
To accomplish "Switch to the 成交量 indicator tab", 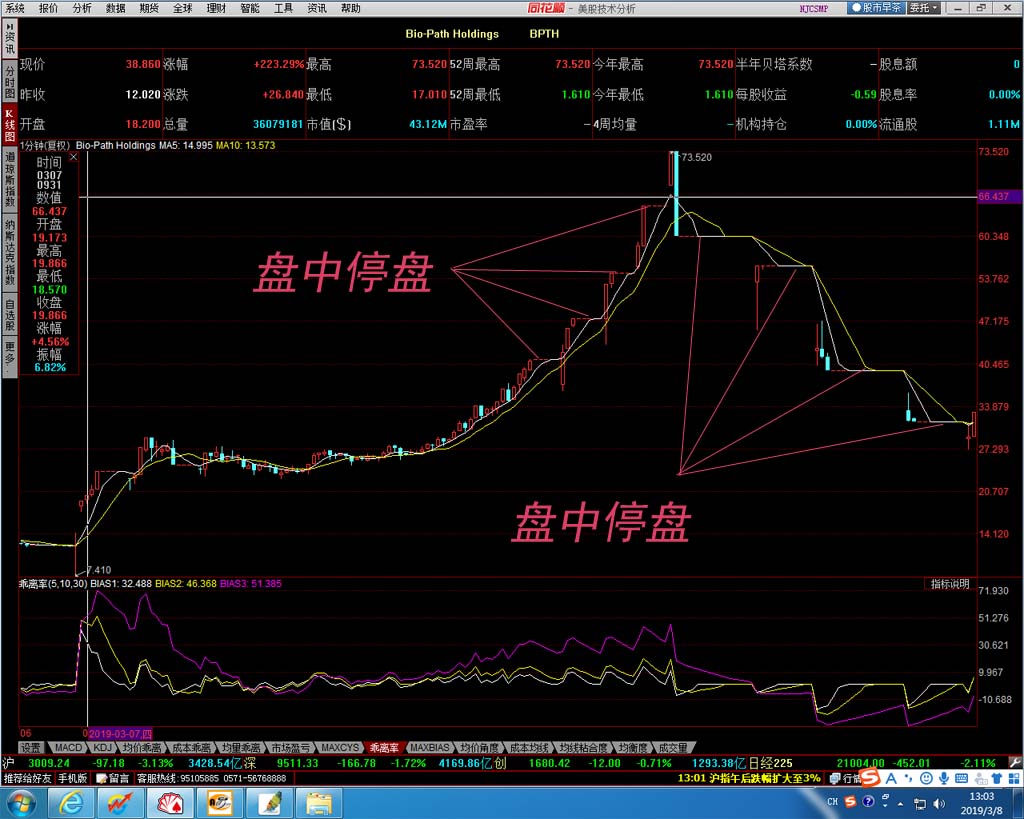I will coord(673,748).
